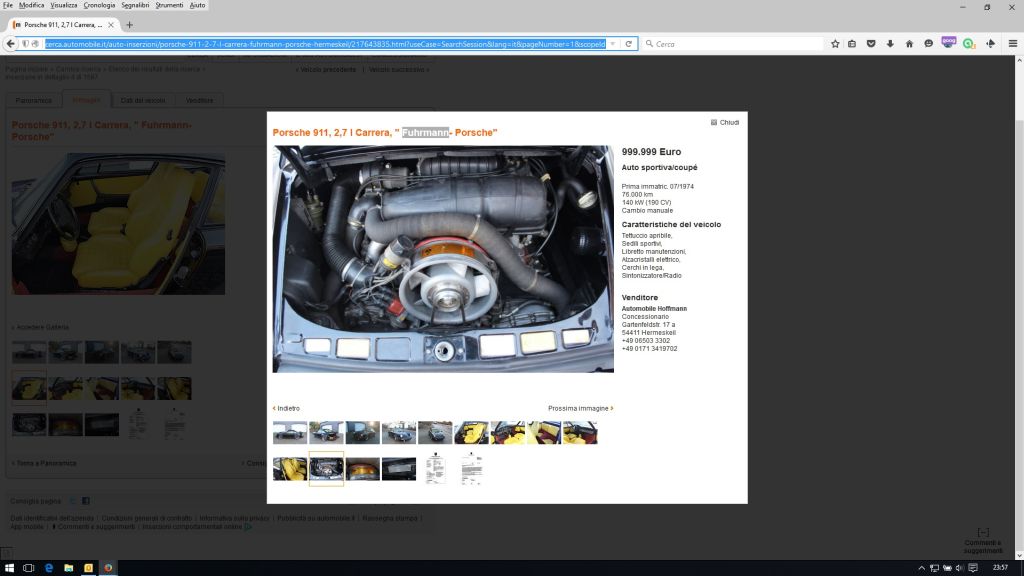Click the Panoramica tab in background page
This screenshot has width=1024, height=576.
tap(33, 101)
